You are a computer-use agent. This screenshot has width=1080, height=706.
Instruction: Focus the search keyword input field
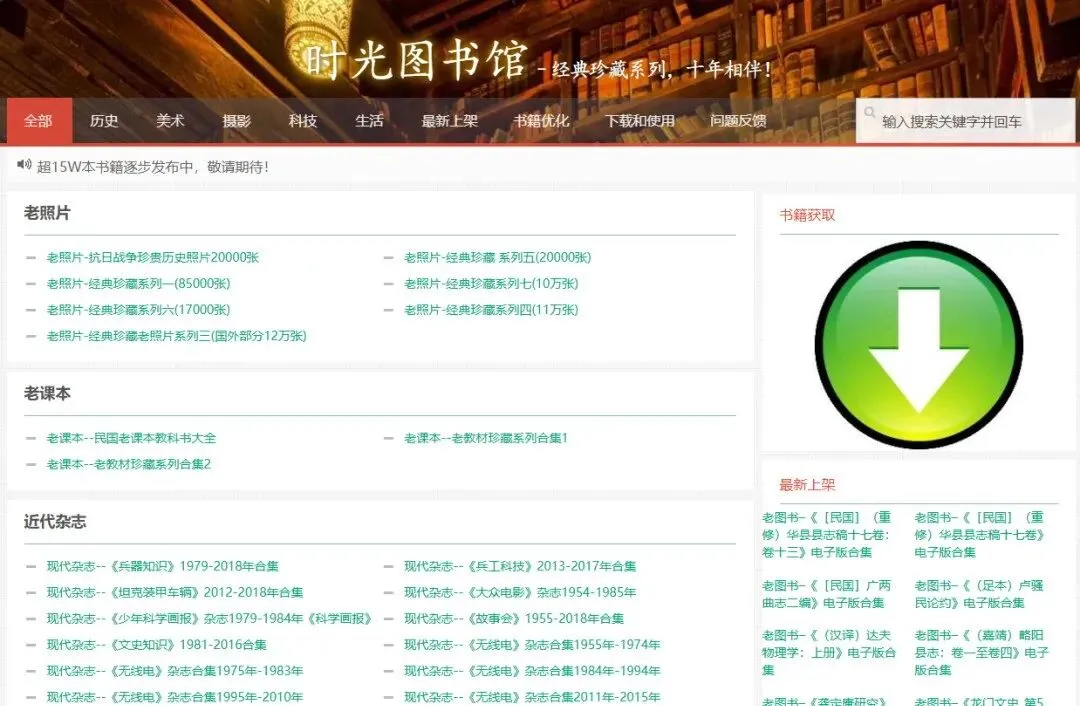click(x=965, y=121)
